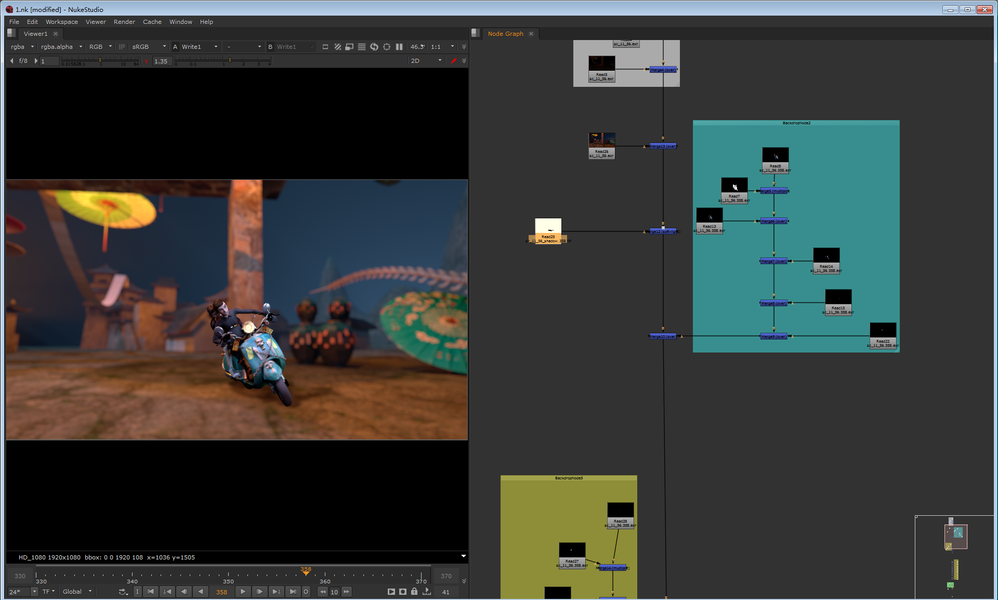This screenshot has width=998, height=600.
Task: Open the 24 fps dropdown
Action: click(23, 592)
